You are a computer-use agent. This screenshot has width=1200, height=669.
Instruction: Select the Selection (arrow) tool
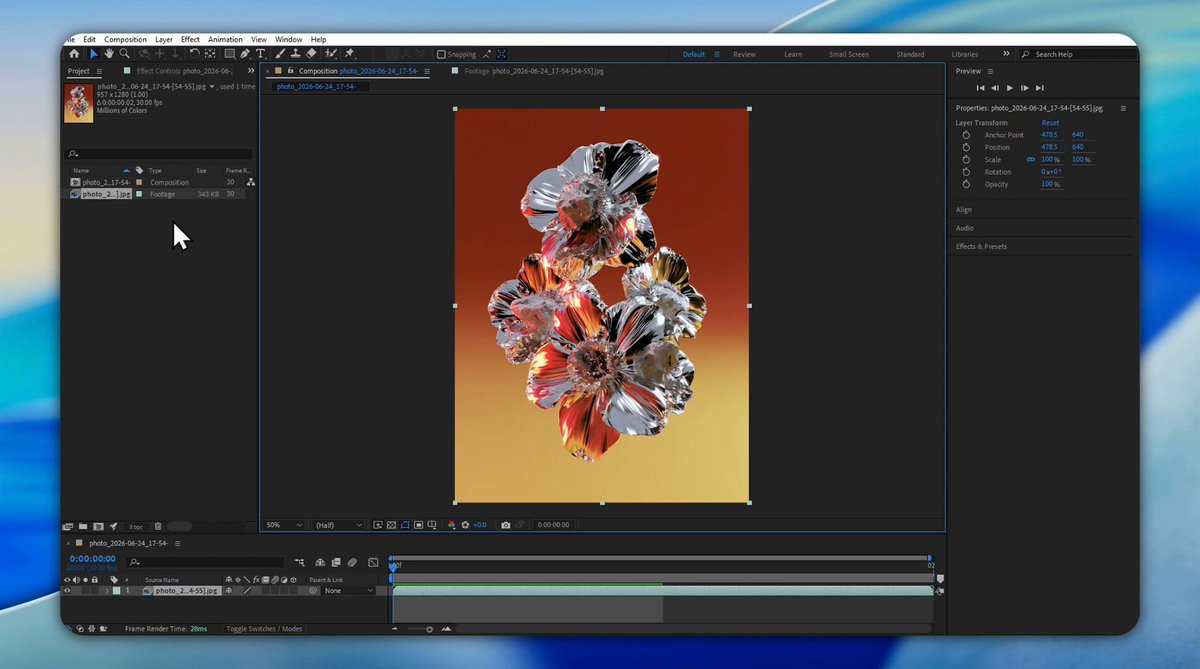click(x=94, y=54)
